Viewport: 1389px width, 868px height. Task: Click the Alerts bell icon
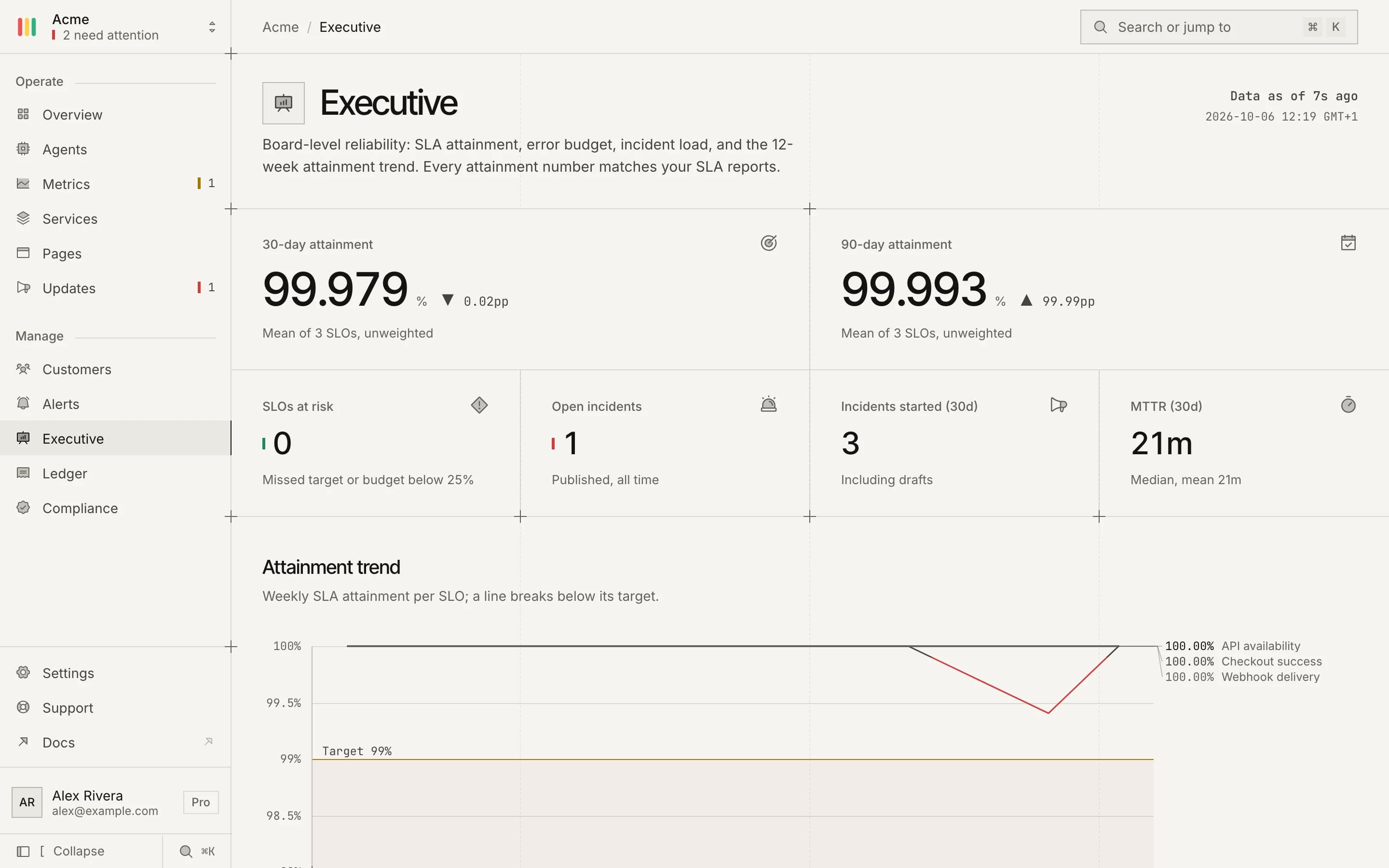click(x=23, y=404)
